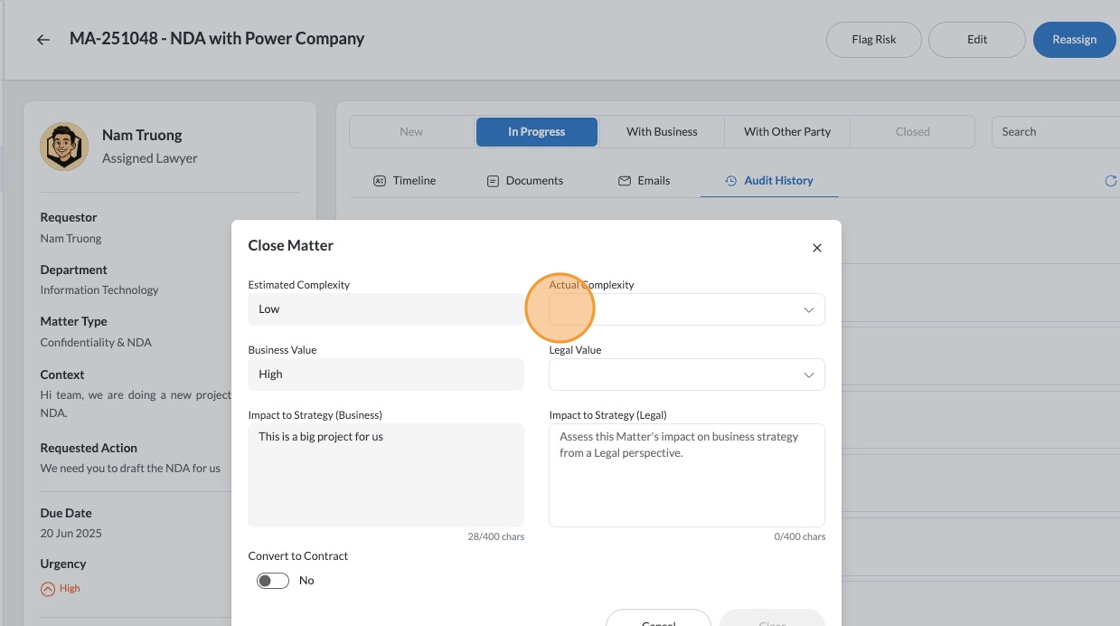Toggle the Convert to Contract switch
1120x626 pixels.
tap(273, 581)
